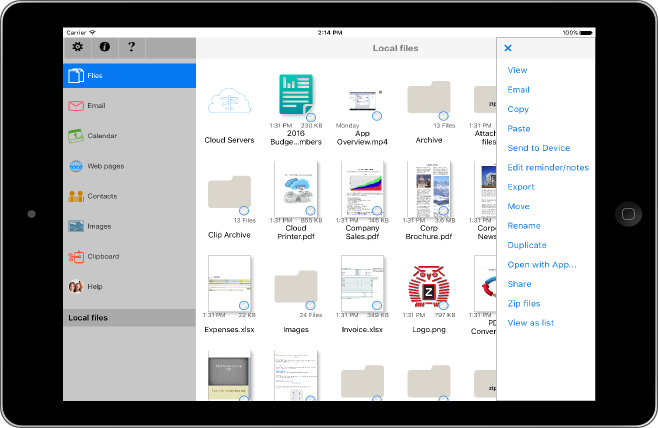658x428 pixels.
Task: Choose Copy in the actions menu
Action: 518,109
